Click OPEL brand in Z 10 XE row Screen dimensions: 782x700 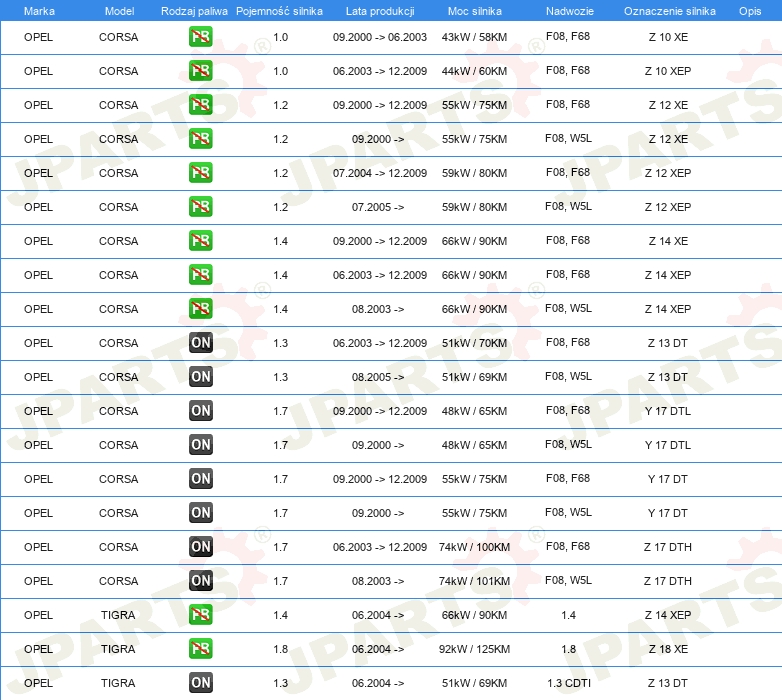(38, 37)
